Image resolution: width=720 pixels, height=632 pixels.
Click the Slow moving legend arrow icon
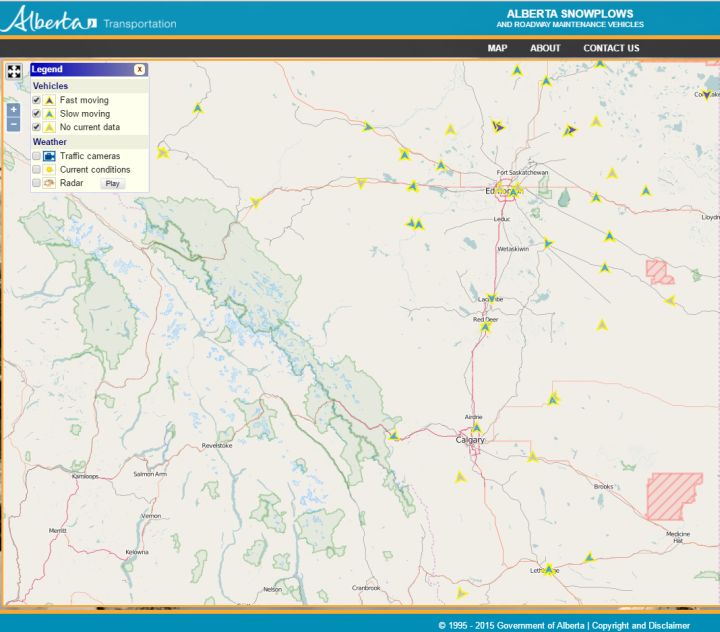click(x=49, y=113)
